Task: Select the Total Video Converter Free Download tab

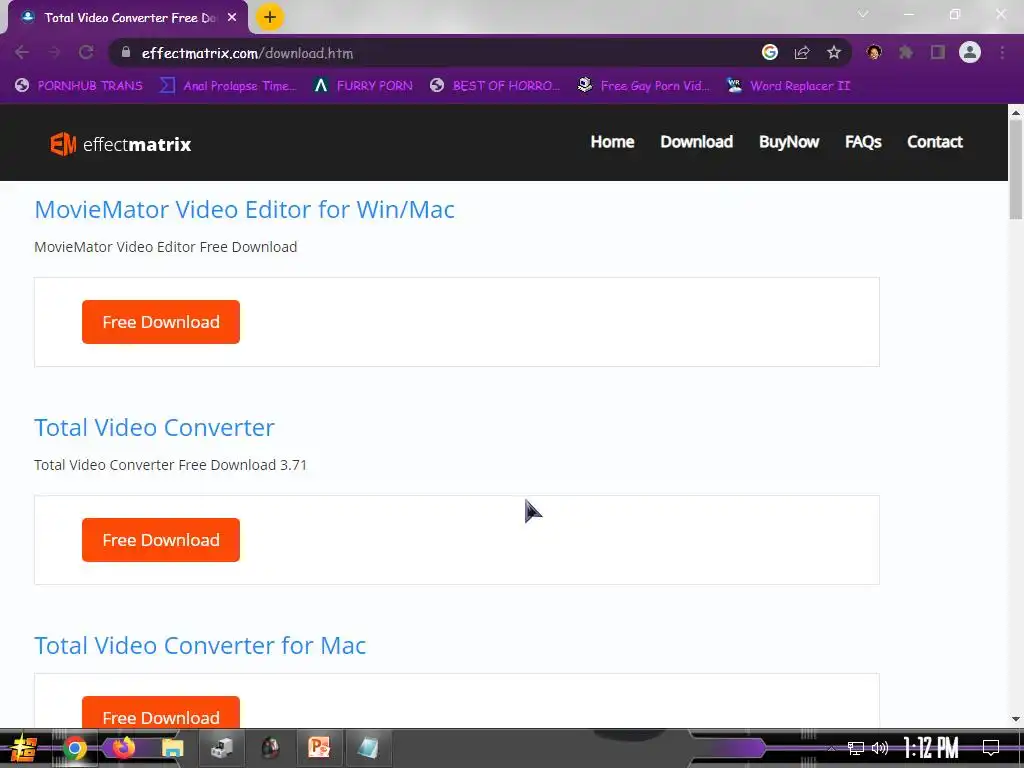Action: pyautogui.click(x=128, y=18)
